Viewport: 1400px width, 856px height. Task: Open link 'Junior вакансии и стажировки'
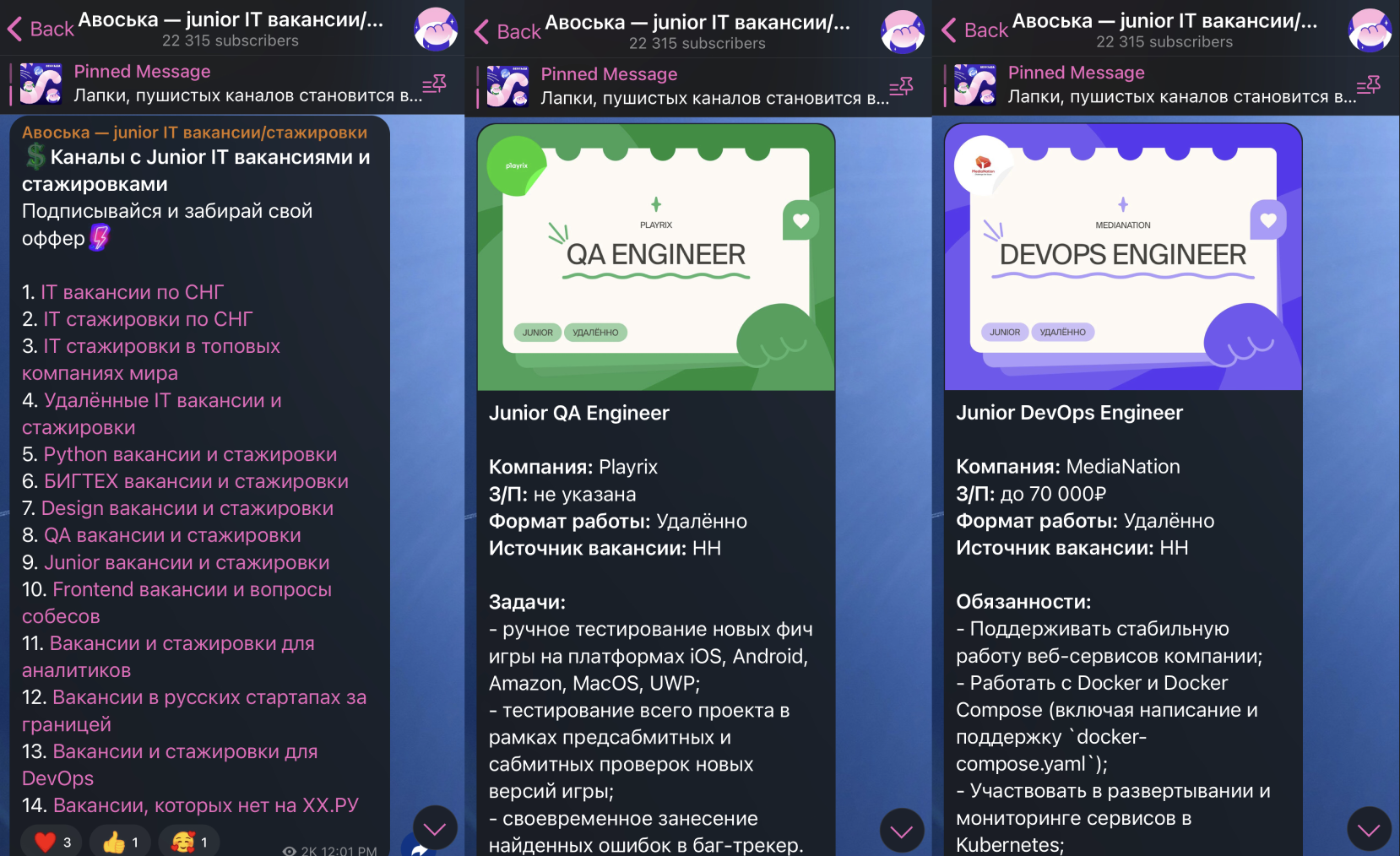coord(187,562)
